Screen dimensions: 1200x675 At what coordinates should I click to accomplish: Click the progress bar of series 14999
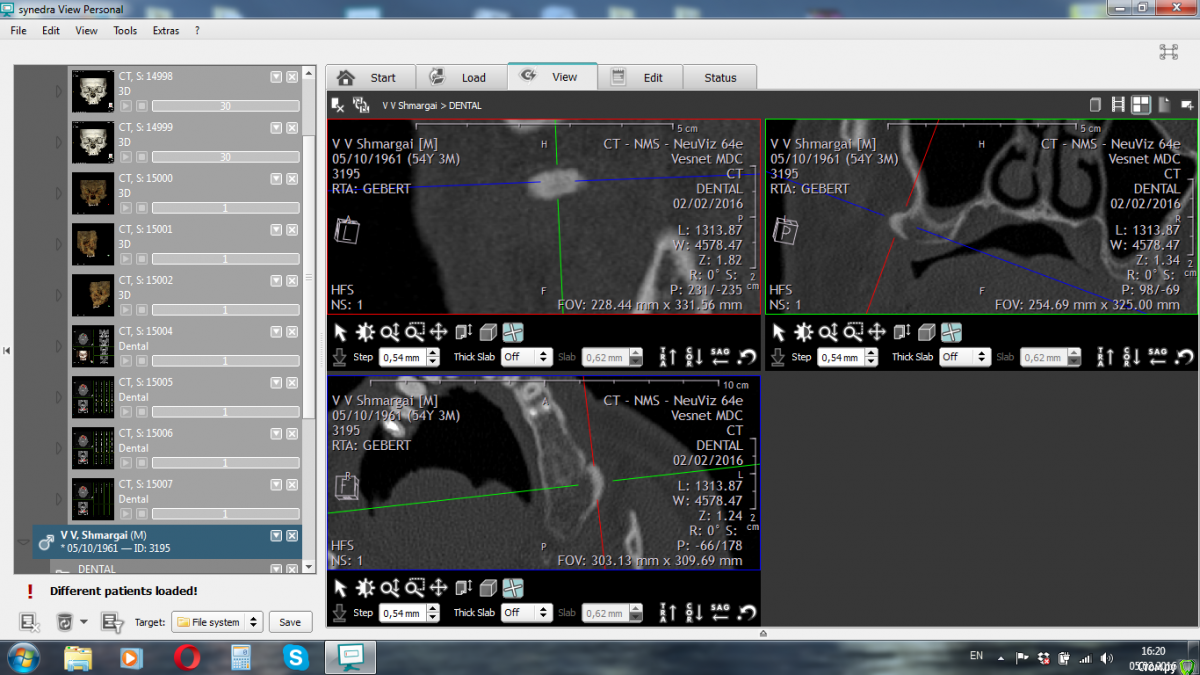click(225, 157)
